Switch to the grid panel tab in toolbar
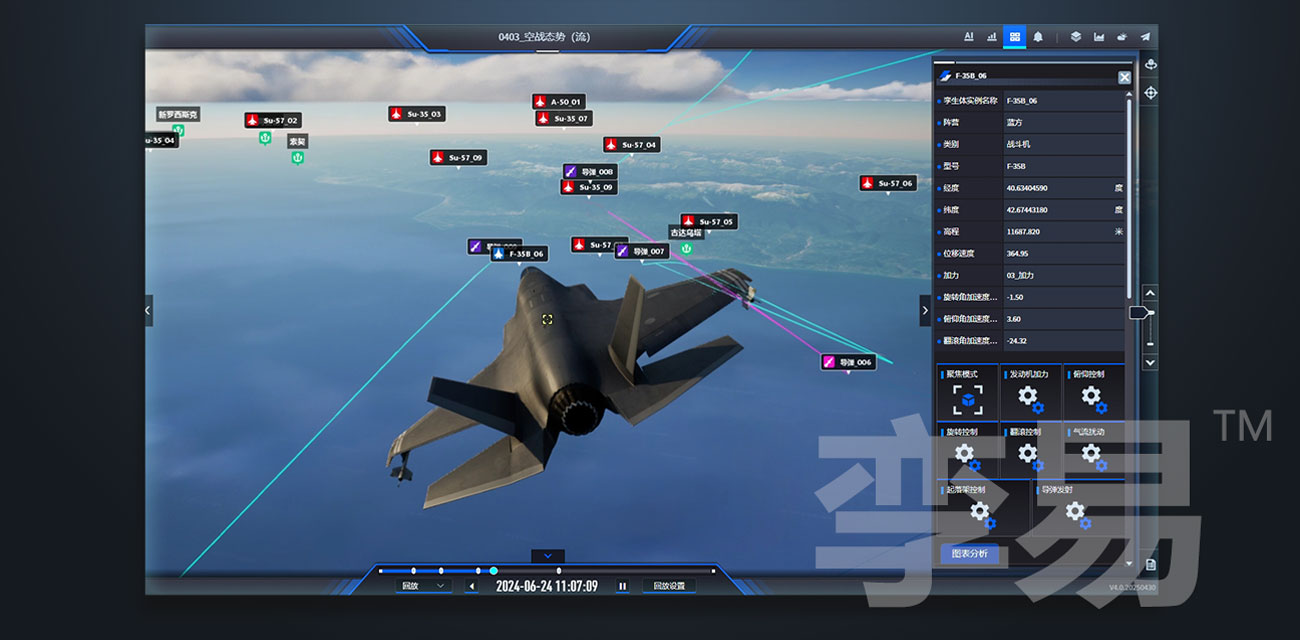Image resolution: width=1300 pixels, height=640 pixels. tap(1015, 37)
